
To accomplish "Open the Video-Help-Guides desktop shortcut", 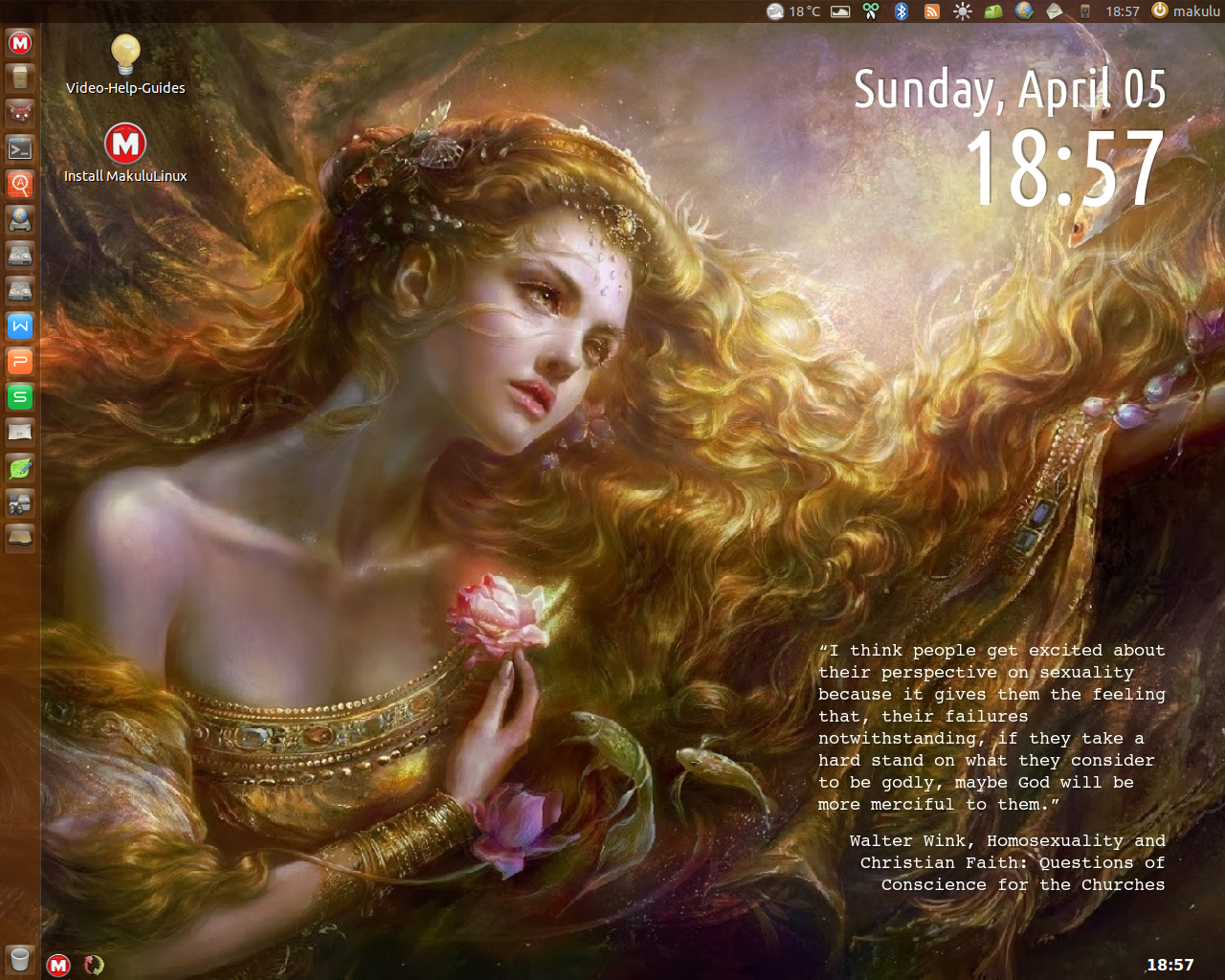I will click(125, 65).
